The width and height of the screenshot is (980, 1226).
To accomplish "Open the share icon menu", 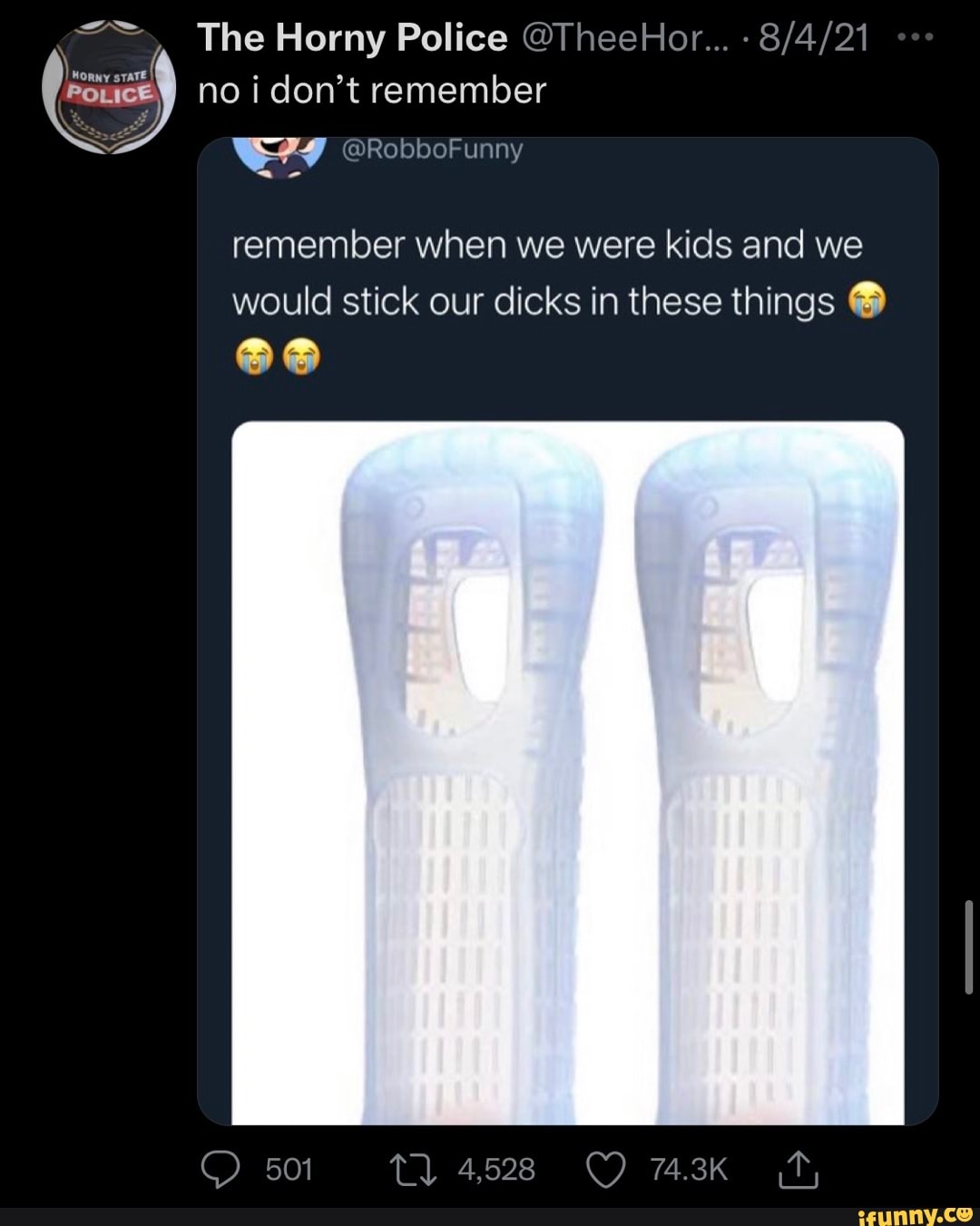I will point(799,1169).
